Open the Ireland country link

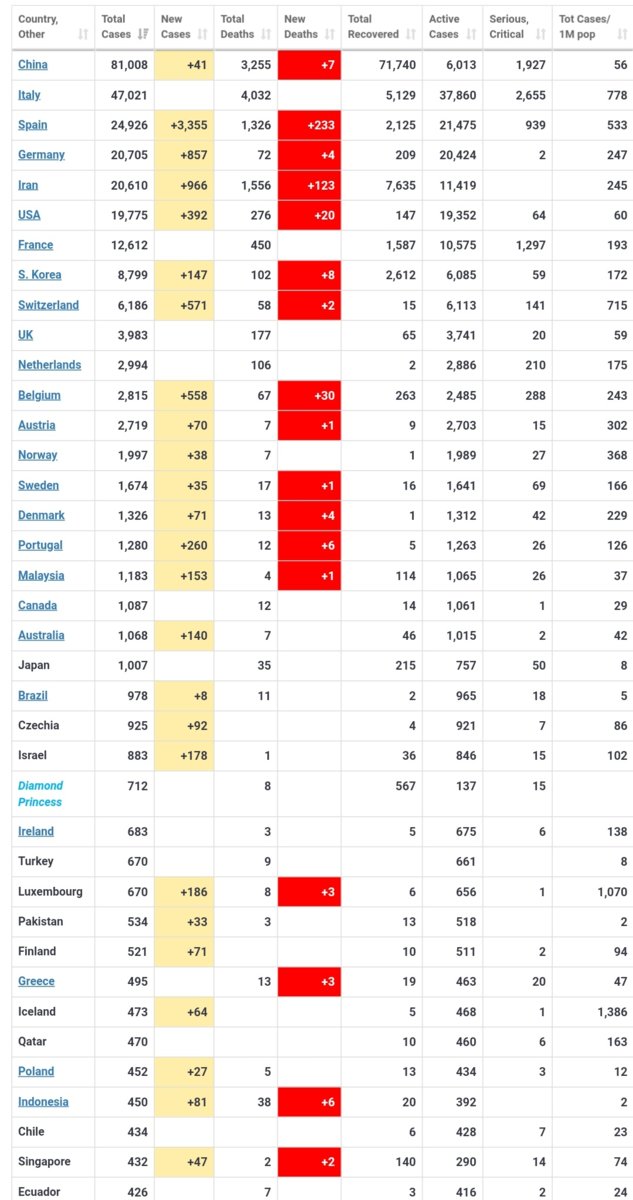pos(36,831)
